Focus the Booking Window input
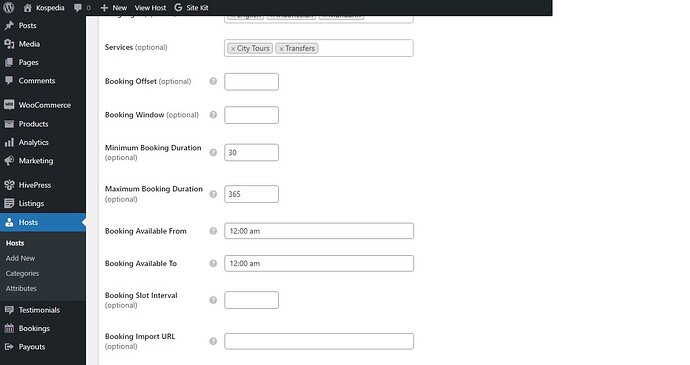 click(251, 115)
